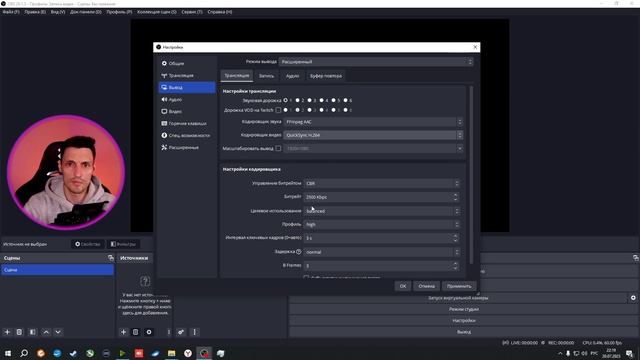Image resolution: width=640 pixels, height=360 pixels.
Task: Select audio track 3 for Звуковая дорожка
Action: (310, 100)
